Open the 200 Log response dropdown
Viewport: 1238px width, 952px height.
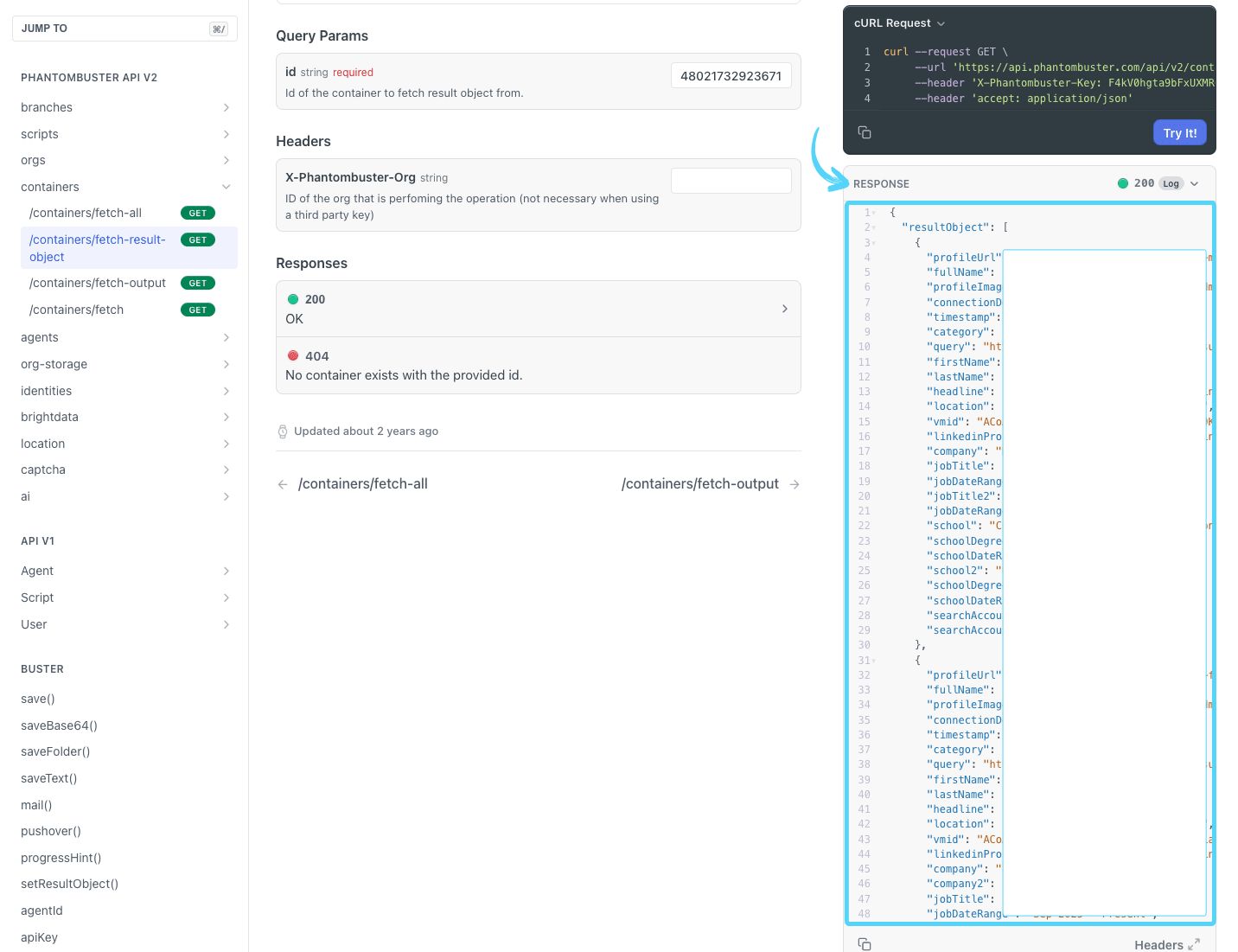(1194, 183)
